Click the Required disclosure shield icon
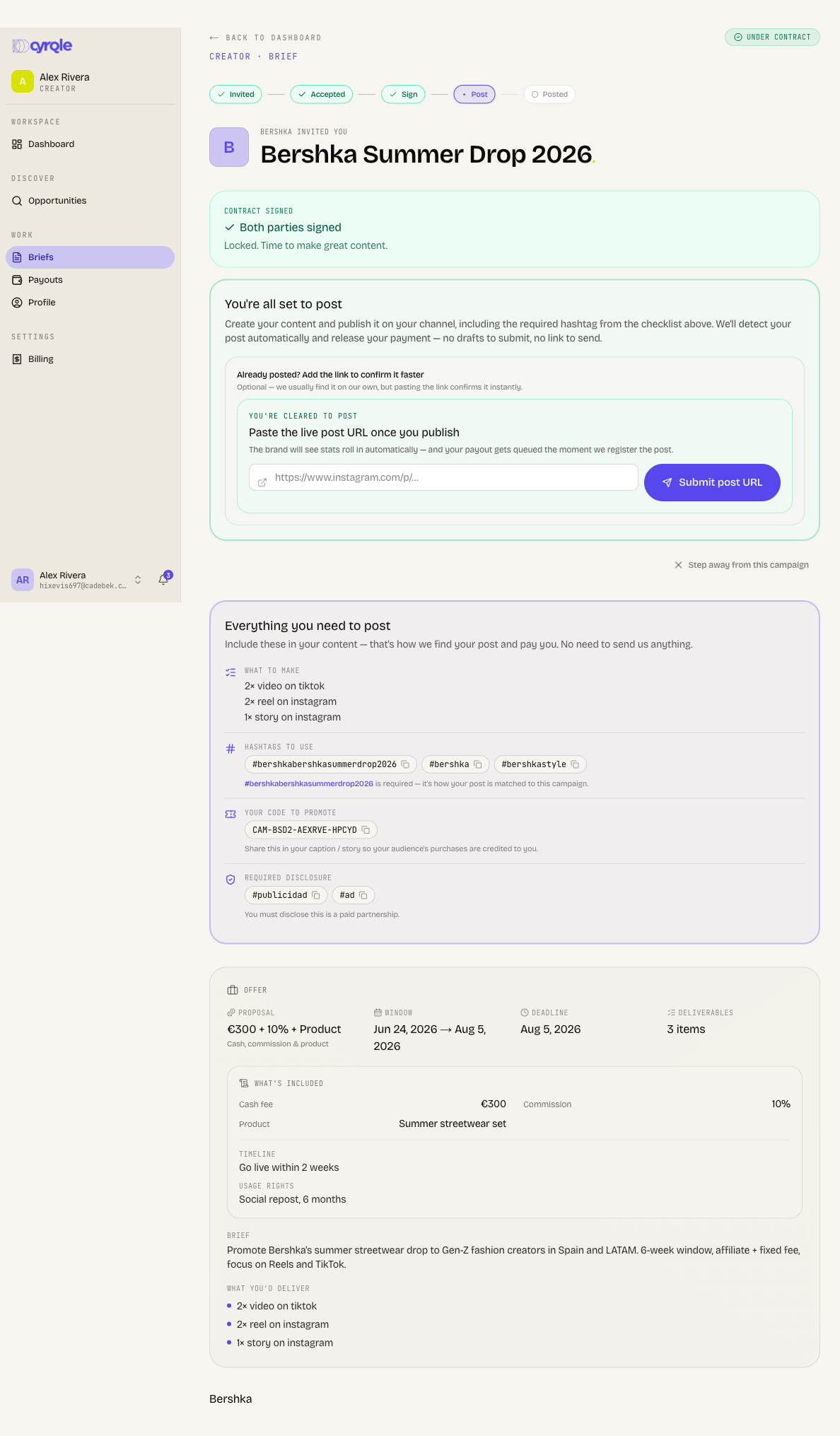 231,880
